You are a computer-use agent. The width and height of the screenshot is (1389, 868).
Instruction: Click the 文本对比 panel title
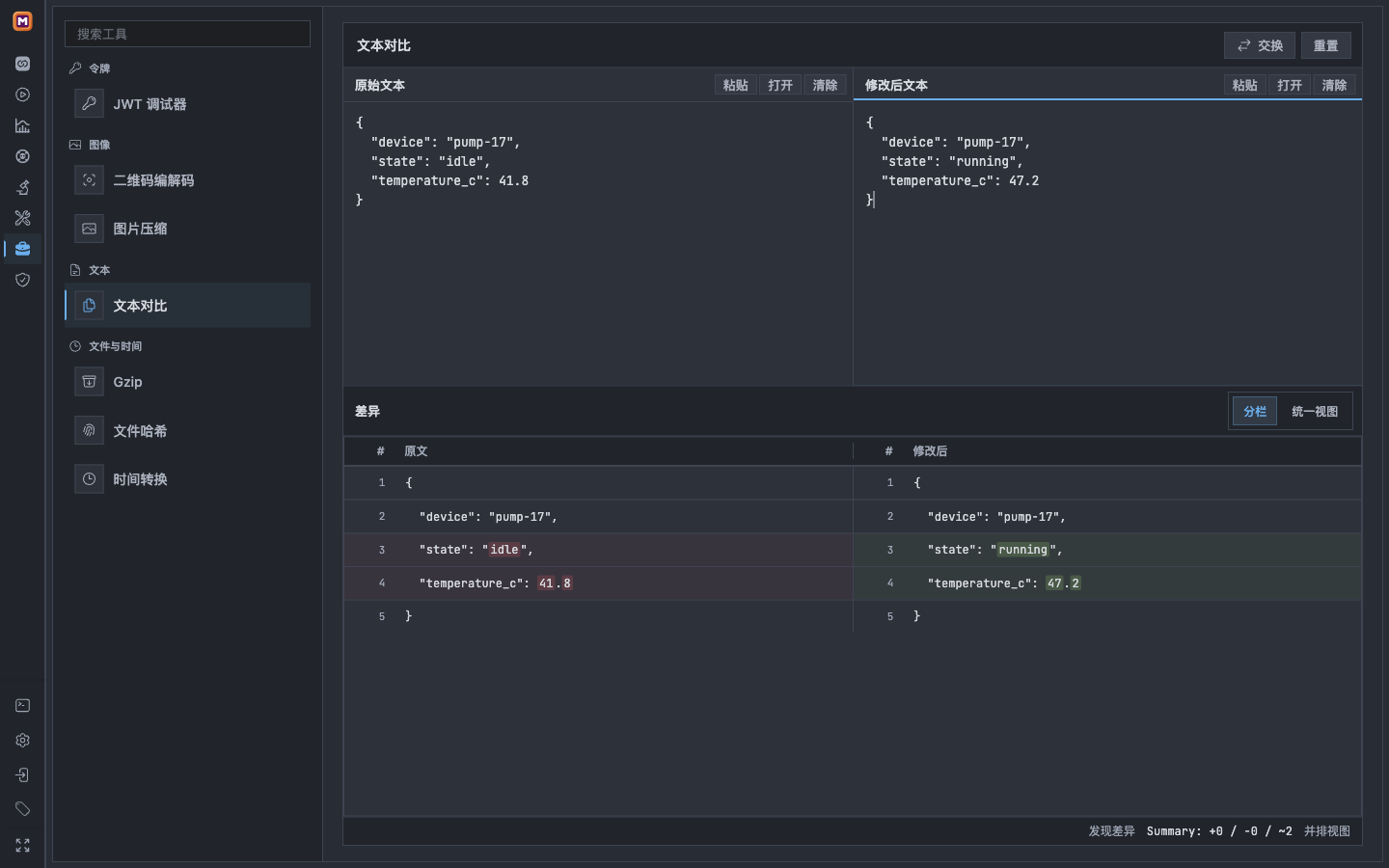point(384,45)
